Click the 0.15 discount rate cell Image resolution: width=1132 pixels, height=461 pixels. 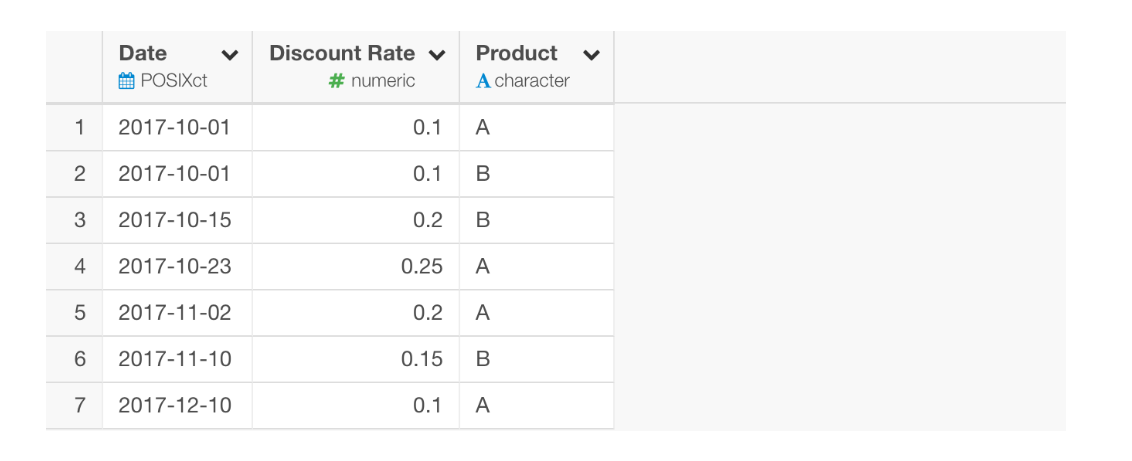tap(421, 359)
